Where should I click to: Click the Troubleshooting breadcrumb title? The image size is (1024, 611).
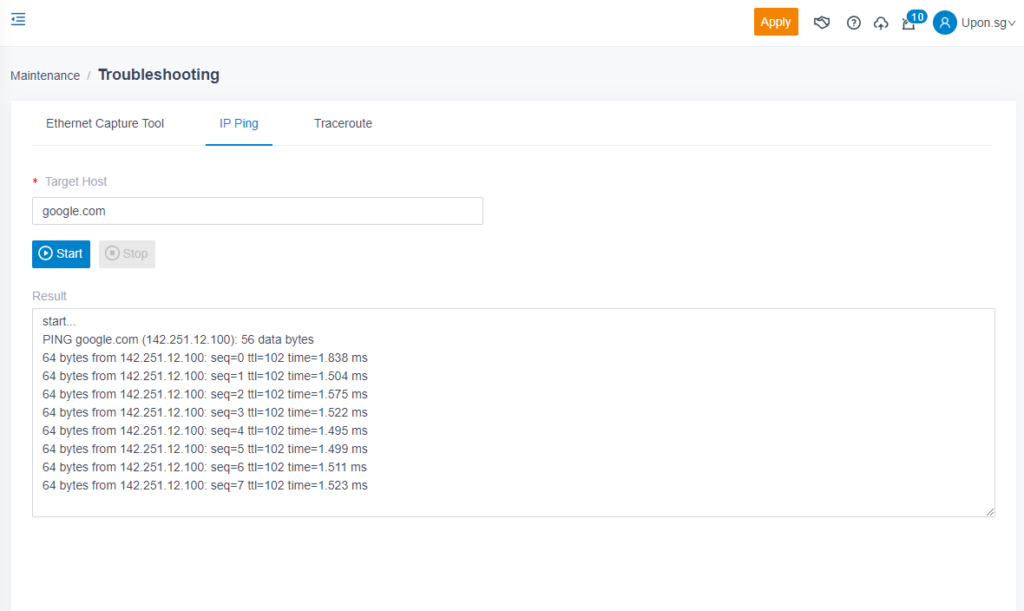tap(158, 74)
